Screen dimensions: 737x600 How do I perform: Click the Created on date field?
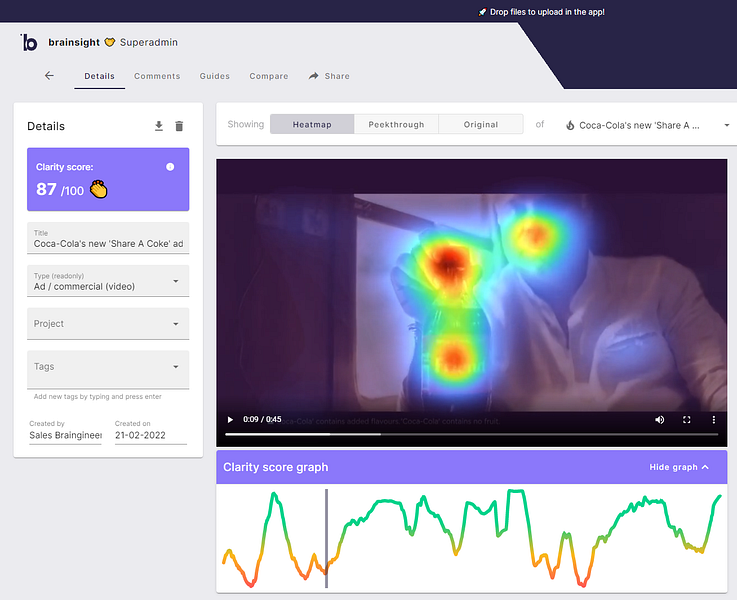[151, 431]
